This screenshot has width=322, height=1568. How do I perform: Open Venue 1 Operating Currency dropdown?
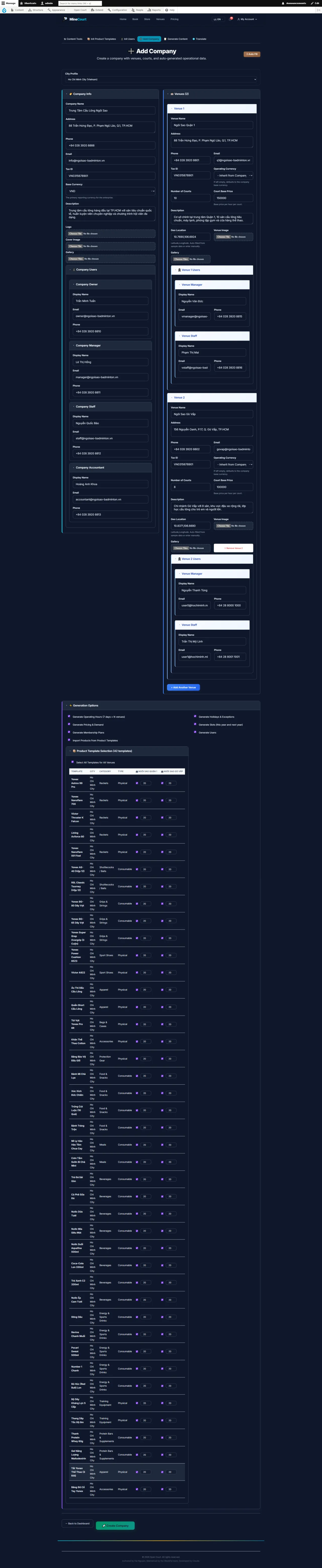pos(233,175)
